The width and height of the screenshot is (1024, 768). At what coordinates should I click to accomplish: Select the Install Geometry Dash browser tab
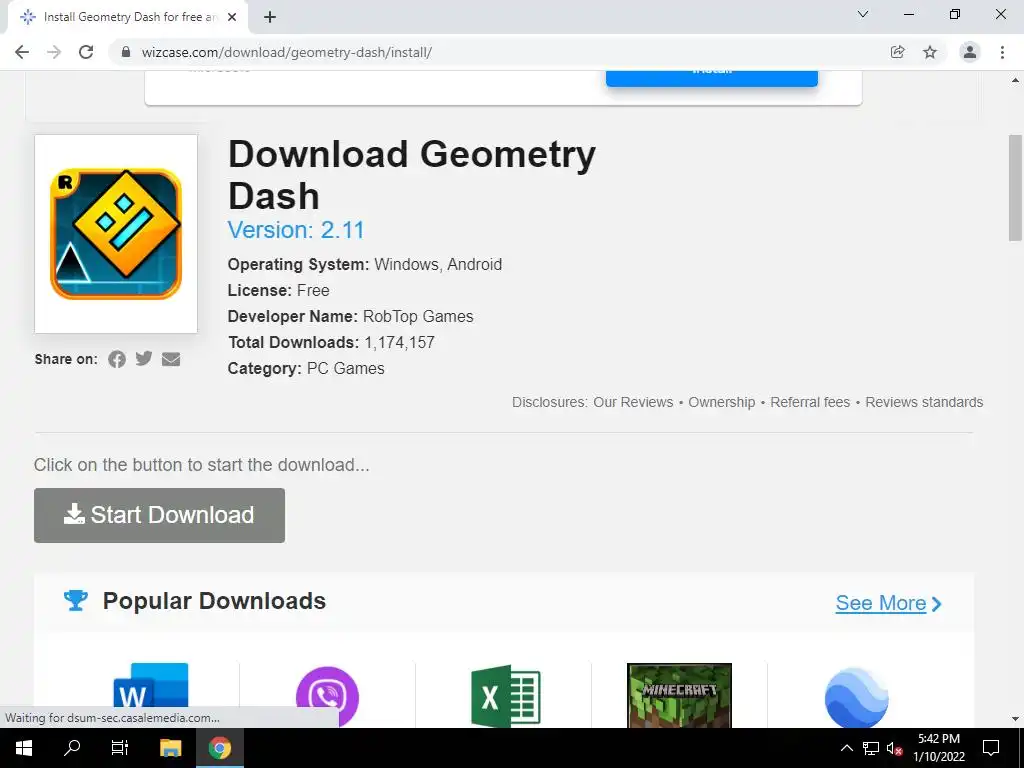127,17
